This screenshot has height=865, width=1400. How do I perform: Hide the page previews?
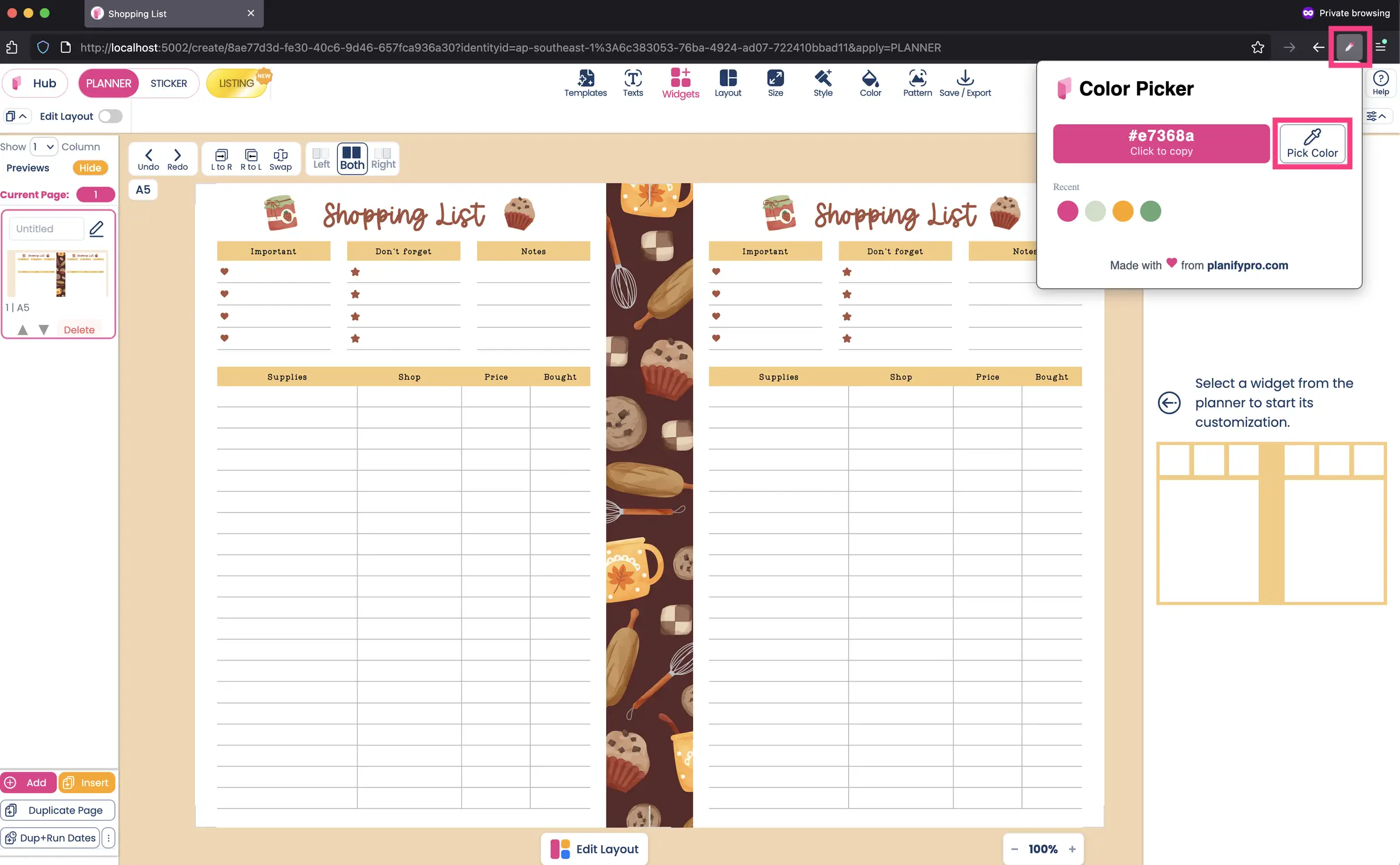click(x=90, y=167)
